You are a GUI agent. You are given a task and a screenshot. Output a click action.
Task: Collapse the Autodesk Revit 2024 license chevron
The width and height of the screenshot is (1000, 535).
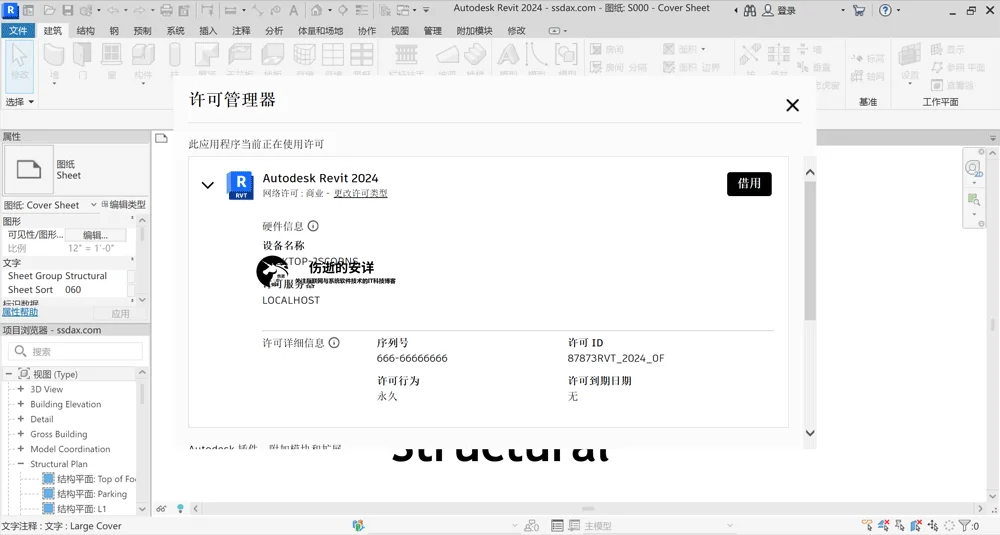click(207, 186)
